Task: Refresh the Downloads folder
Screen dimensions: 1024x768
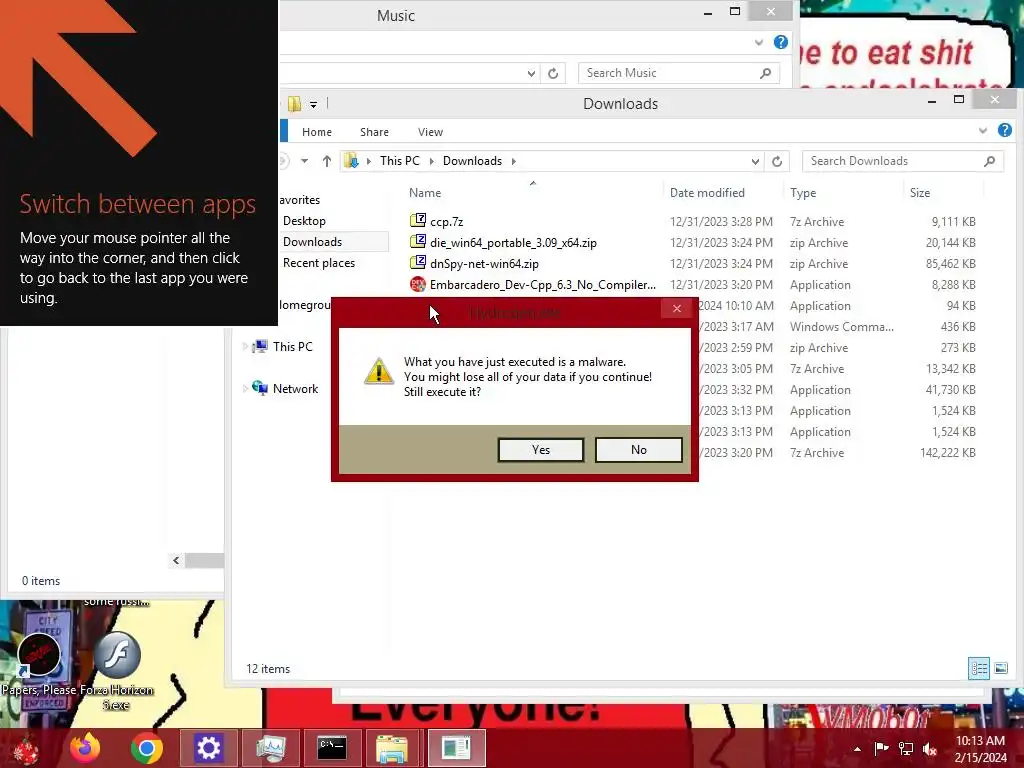Action: point(777,161)
